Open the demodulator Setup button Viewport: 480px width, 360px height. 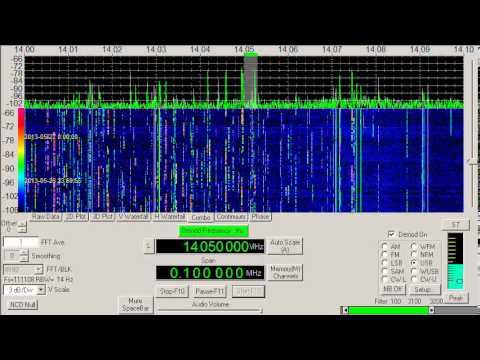tap(424, 289)
